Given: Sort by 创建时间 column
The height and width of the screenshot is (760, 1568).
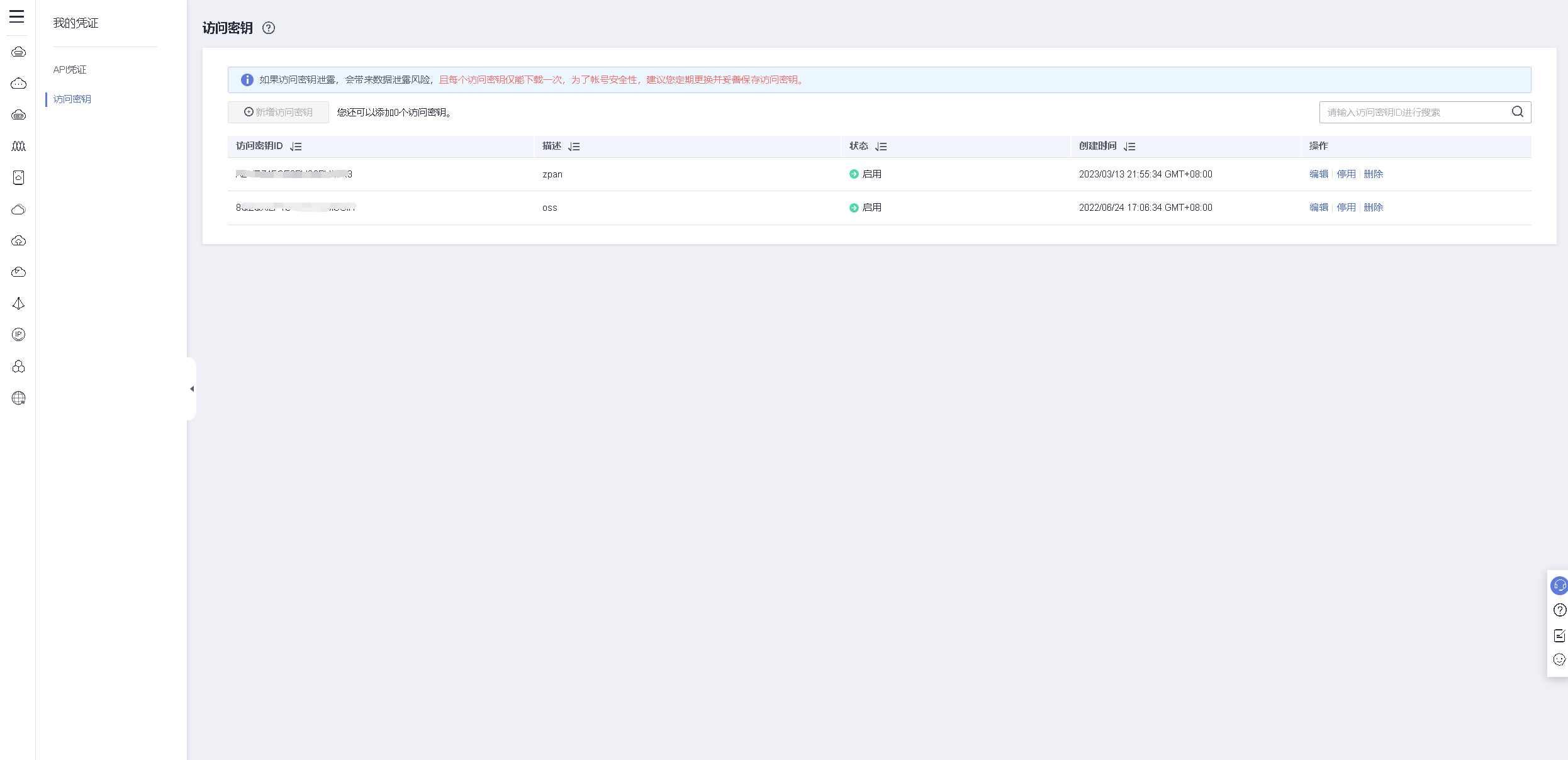Looking at the screenshot, I should [1129, 147].
